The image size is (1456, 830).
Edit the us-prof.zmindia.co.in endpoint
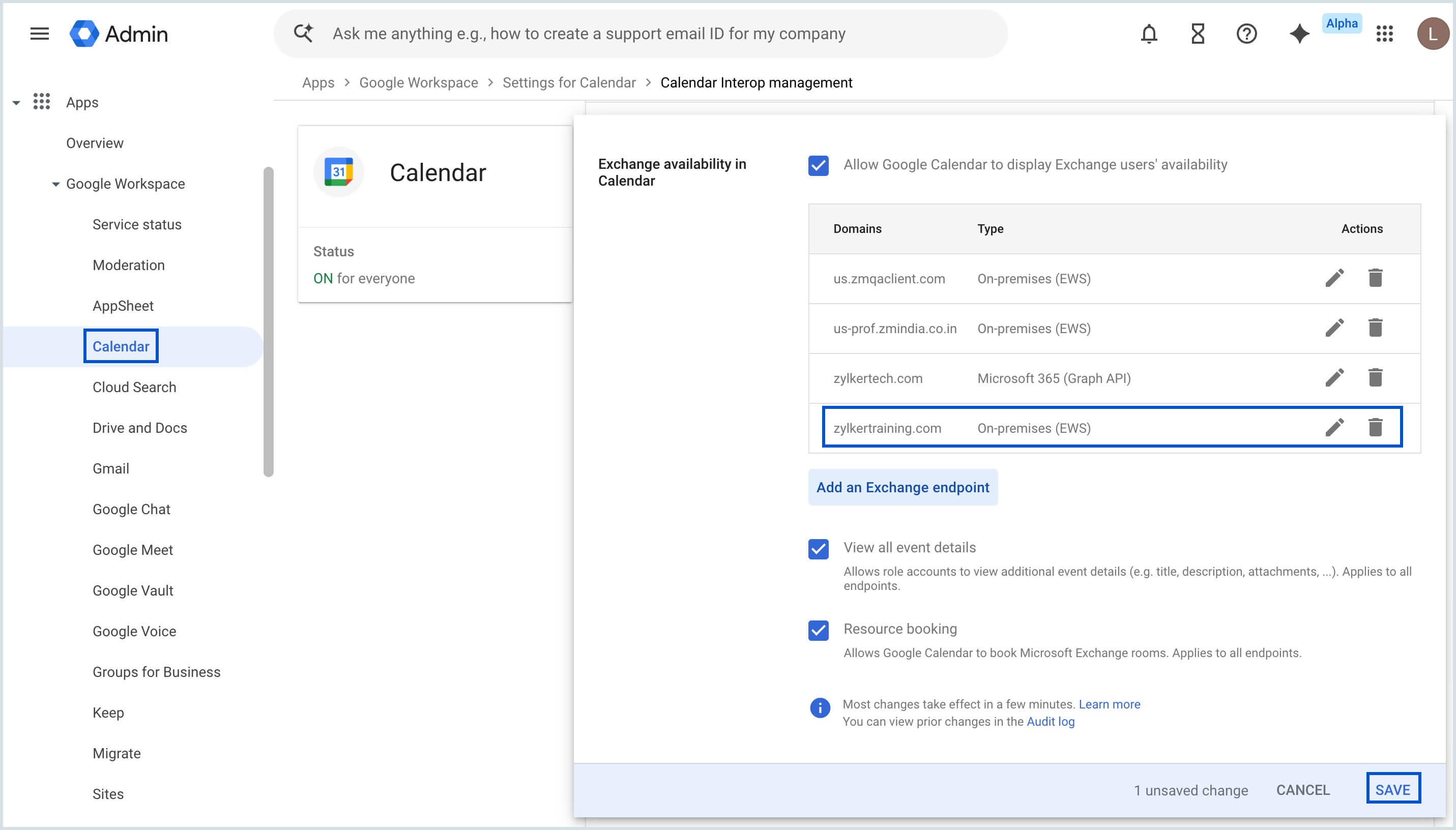click(1334, 328)
